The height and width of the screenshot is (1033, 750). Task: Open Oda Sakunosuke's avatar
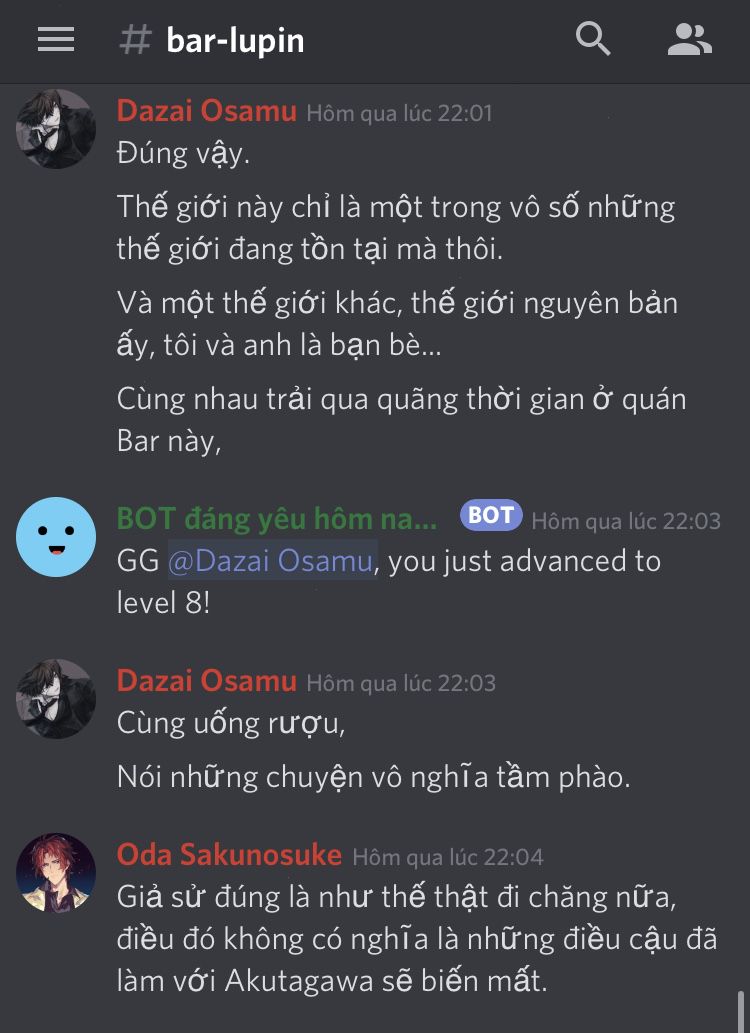(56, 873)
